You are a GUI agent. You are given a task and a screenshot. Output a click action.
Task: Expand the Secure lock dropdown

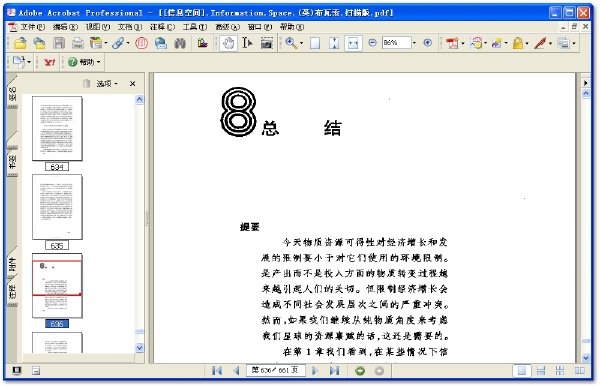coord(528,44)
